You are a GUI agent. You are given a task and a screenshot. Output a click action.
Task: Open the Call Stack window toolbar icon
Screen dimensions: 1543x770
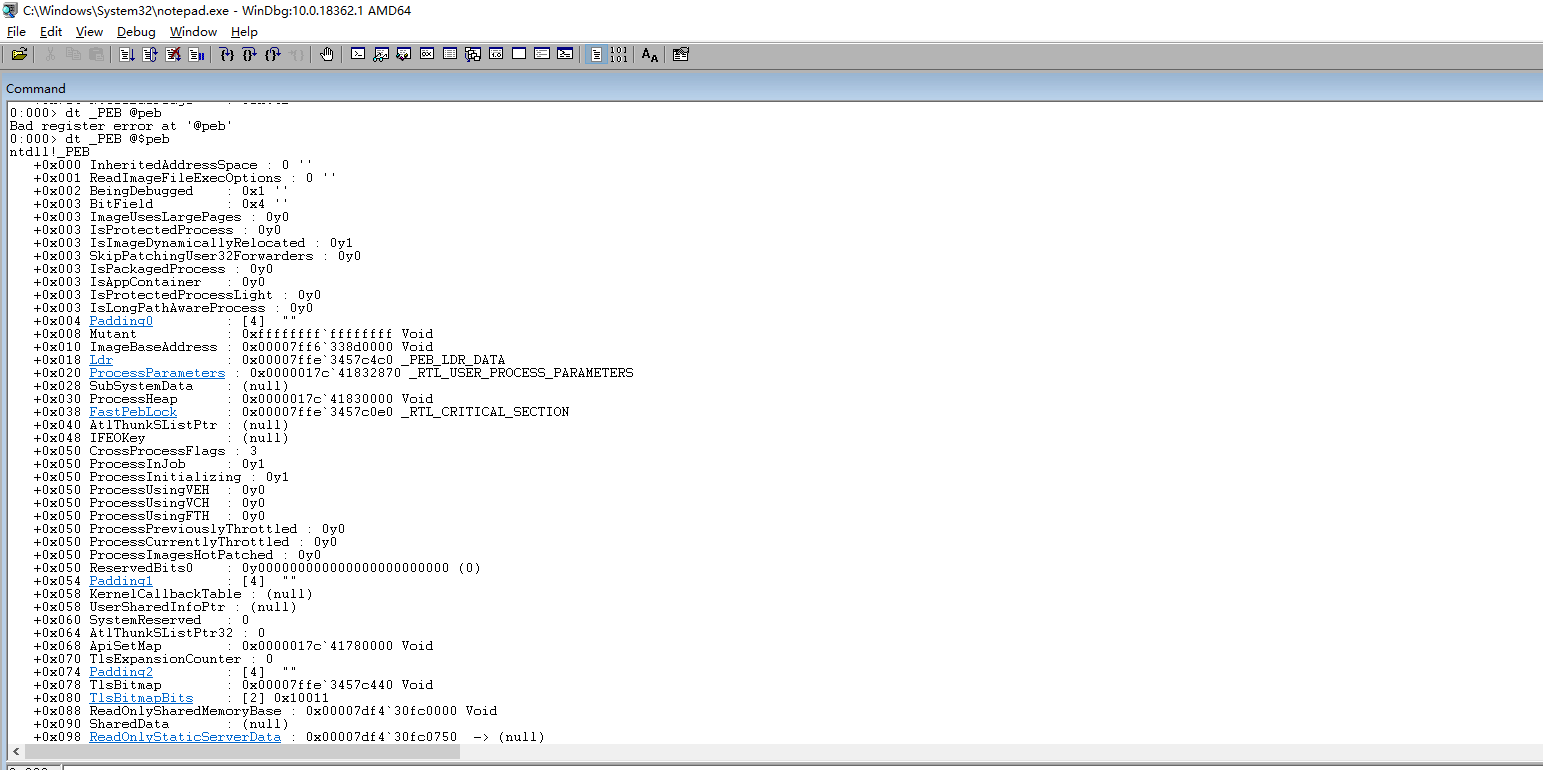473,54
